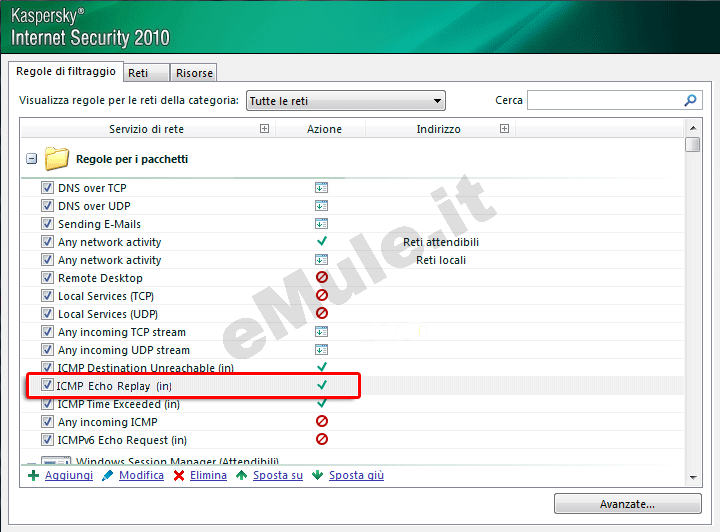The height and width of the screenshot is (532, 720).
Task: Click action icon for Any incoming TCP stream
Action: (321, 331)
